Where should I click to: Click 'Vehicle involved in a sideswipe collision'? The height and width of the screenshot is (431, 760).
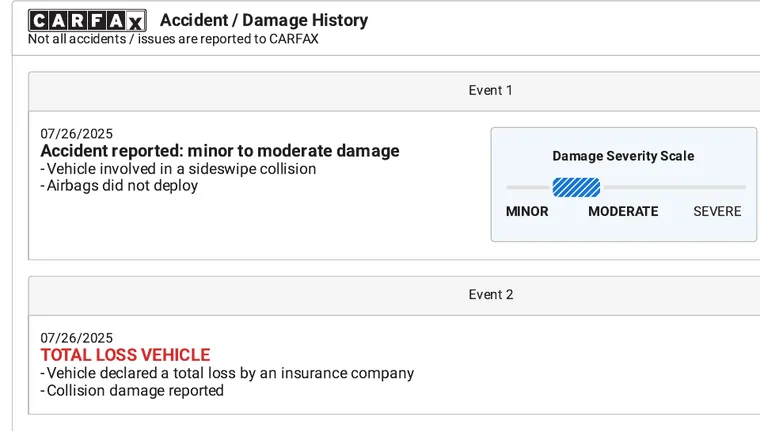point(178,169)
